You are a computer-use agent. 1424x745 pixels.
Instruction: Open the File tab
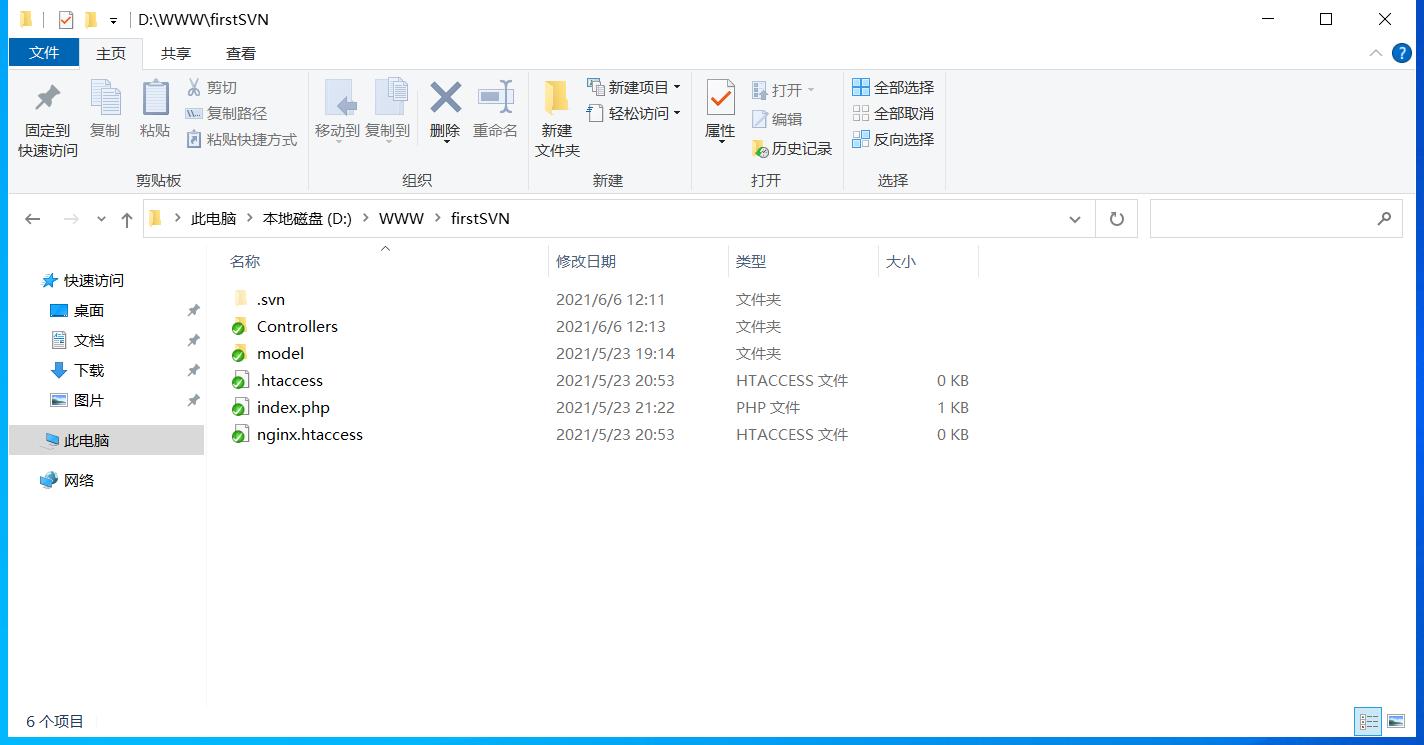point(44,53)
